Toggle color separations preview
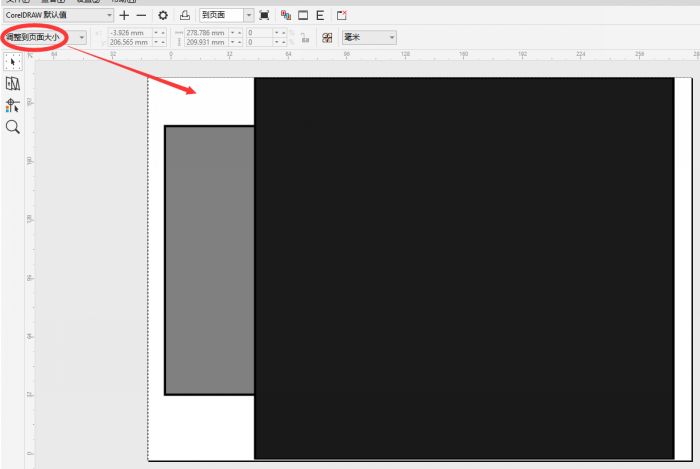 (x=286, y=16)
